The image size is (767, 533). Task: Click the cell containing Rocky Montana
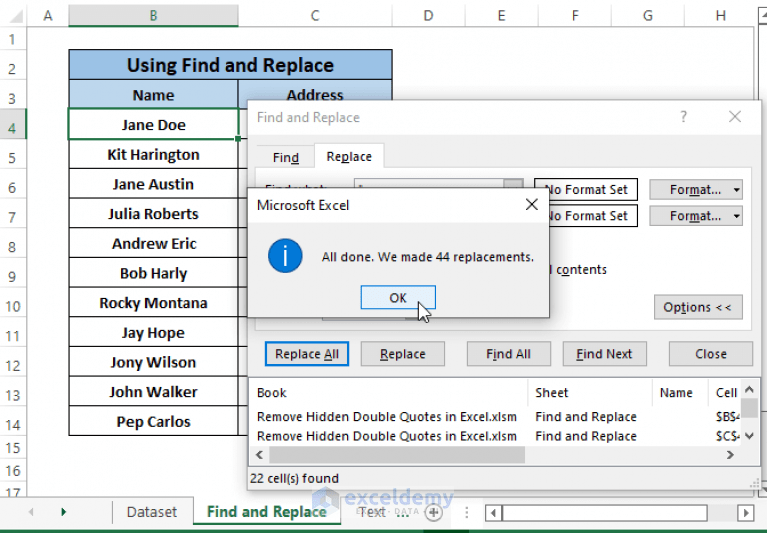point(154,303)
